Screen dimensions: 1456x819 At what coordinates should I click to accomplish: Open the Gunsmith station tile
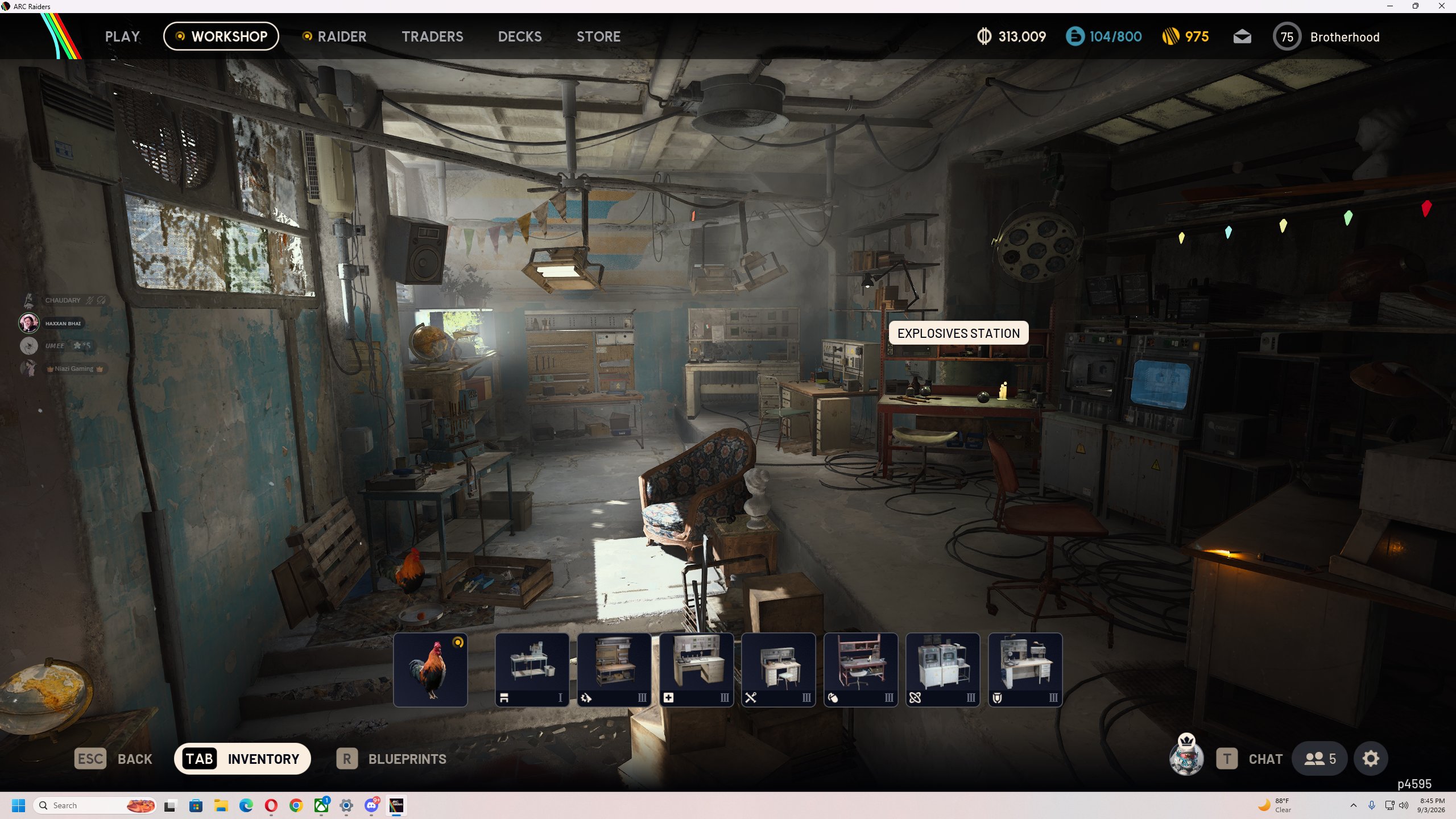pyautogui.click(x=614, y=669)
